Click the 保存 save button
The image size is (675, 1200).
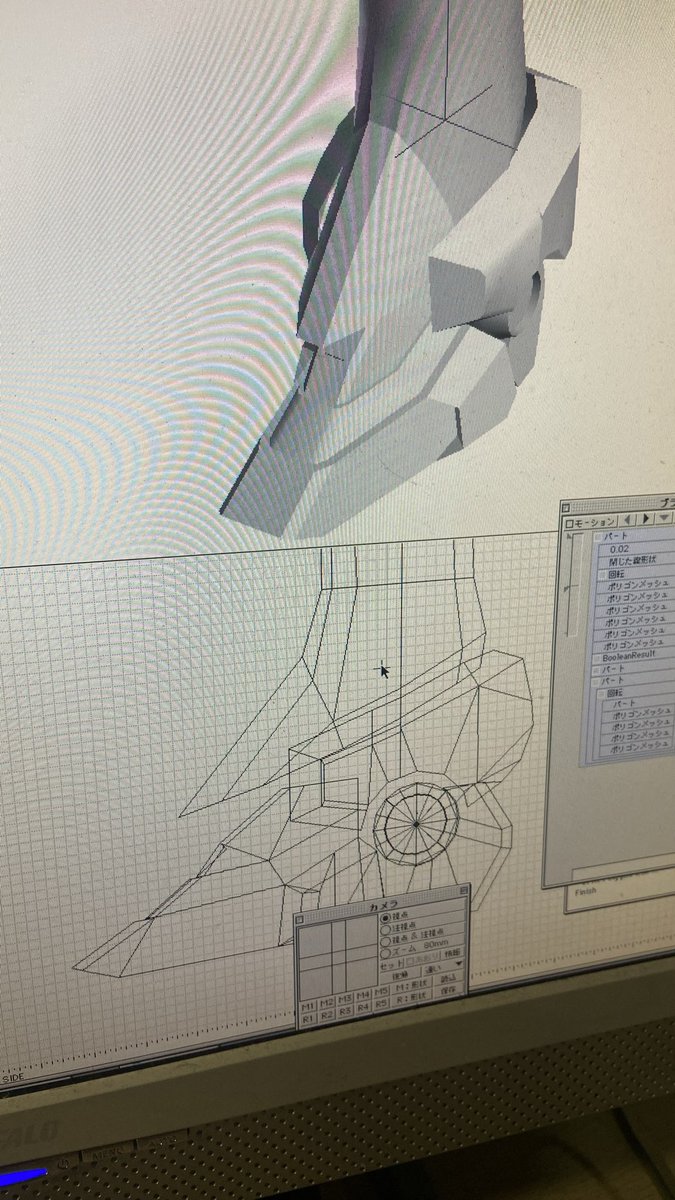pos(448,990)
